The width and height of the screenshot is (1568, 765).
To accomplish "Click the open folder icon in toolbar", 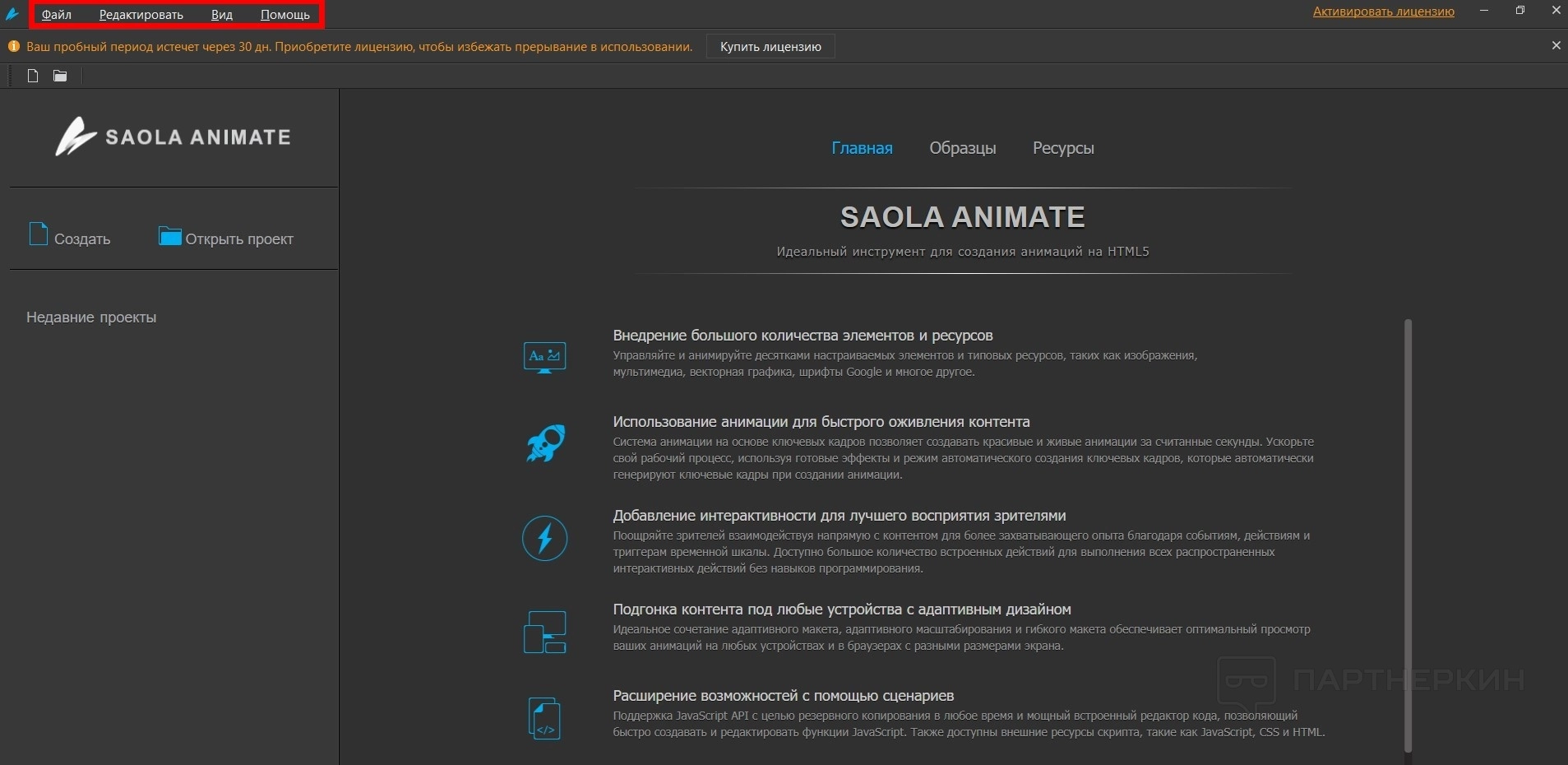I will click(x=60, y=76).
